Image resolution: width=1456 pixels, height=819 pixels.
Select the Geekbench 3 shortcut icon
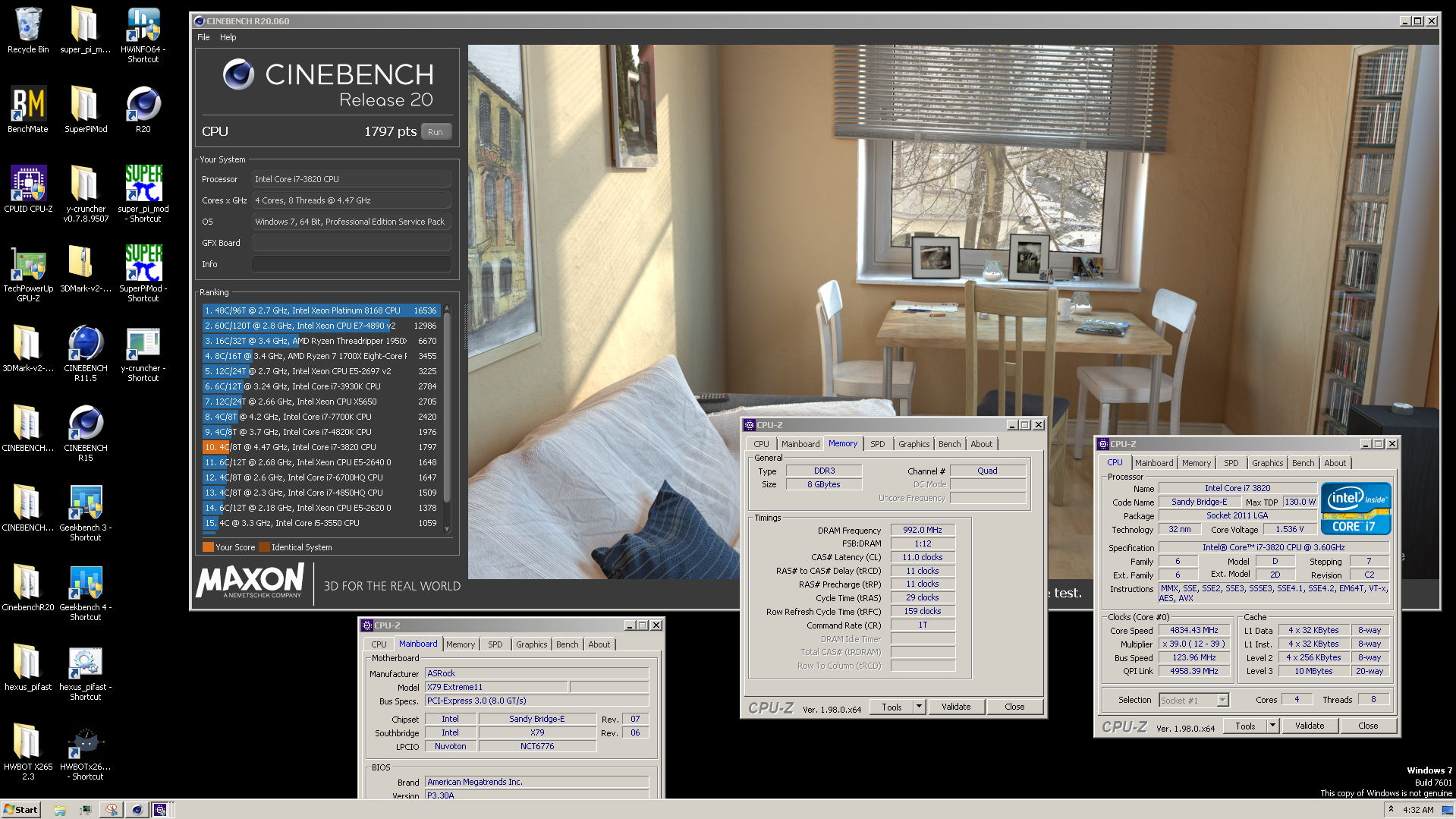(85, 512)
